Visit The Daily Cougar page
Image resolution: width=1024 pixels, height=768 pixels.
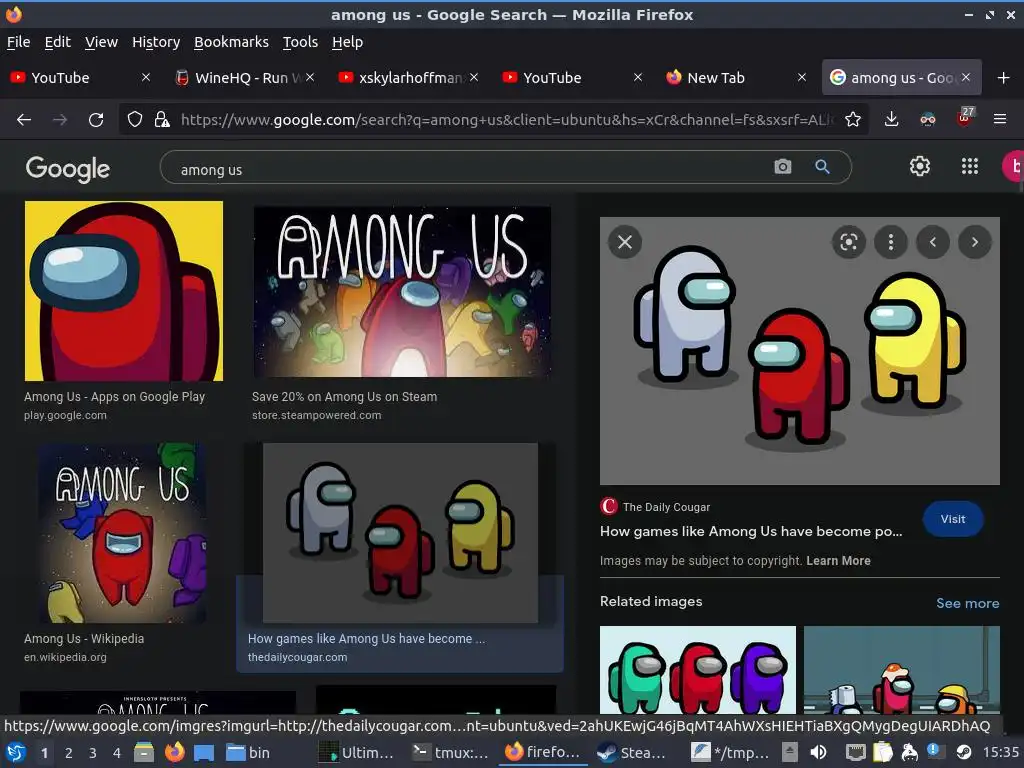pos(953,519)
